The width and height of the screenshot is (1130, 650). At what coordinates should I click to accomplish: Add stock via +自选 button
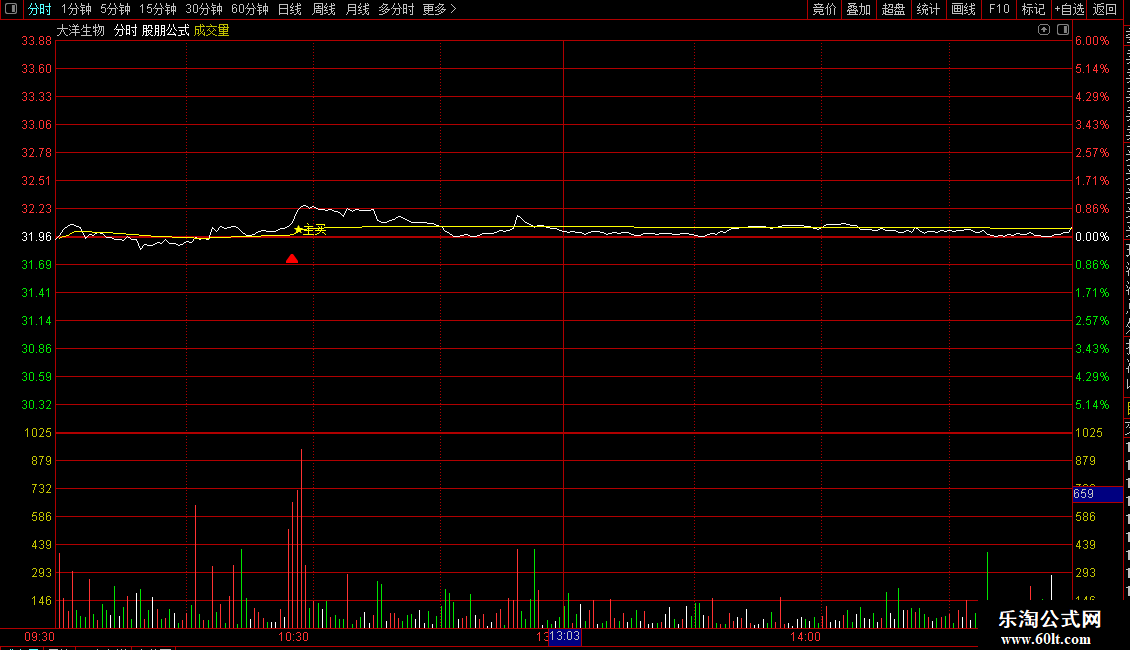click(1069, 9)
